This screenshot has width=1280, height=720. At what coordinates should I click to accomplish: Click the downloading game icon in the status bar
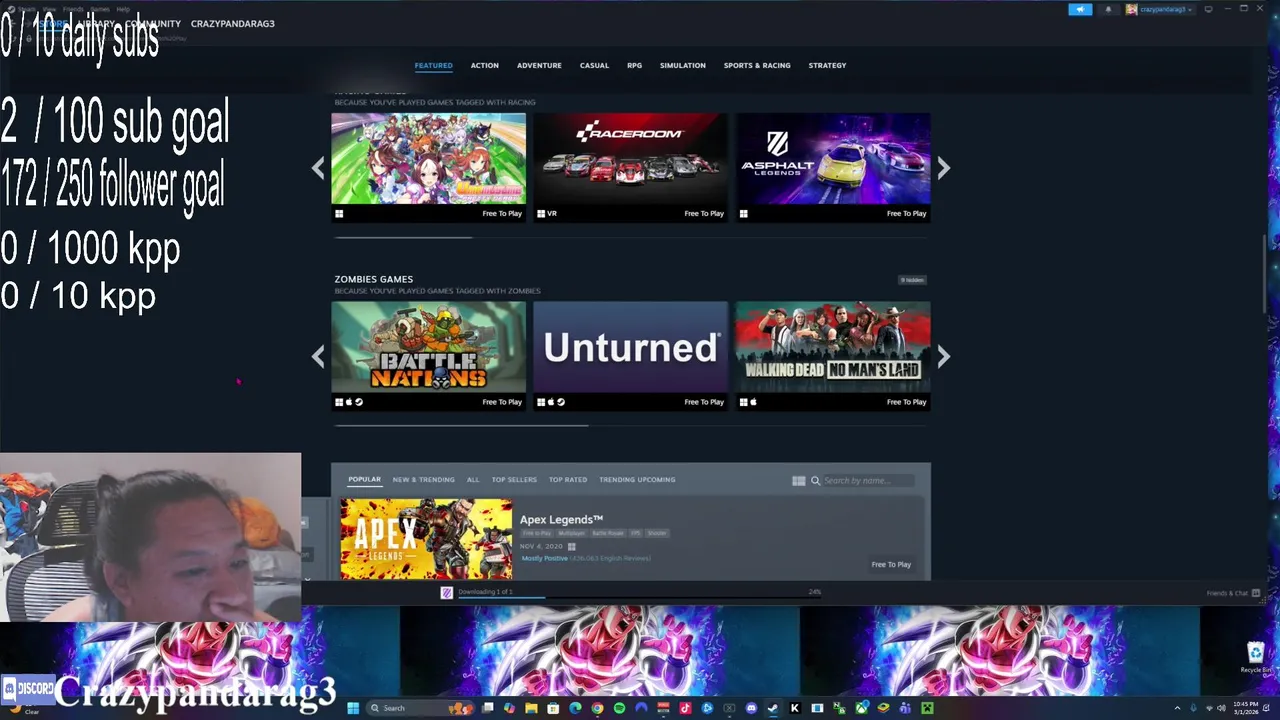pyautogui.click(x=447, y=593)
